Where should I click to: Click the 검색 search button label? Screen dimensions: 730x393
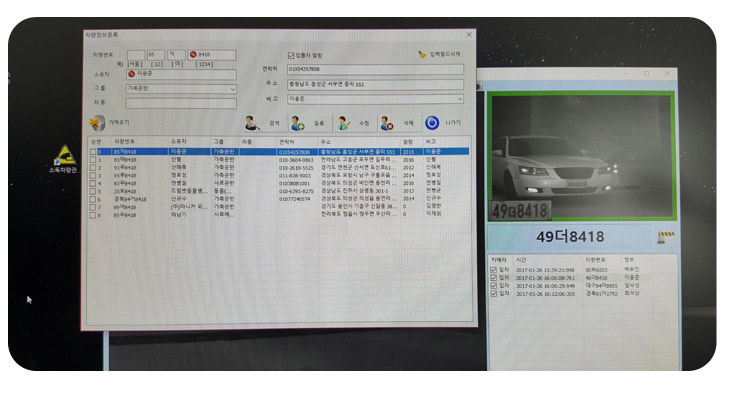274,123
